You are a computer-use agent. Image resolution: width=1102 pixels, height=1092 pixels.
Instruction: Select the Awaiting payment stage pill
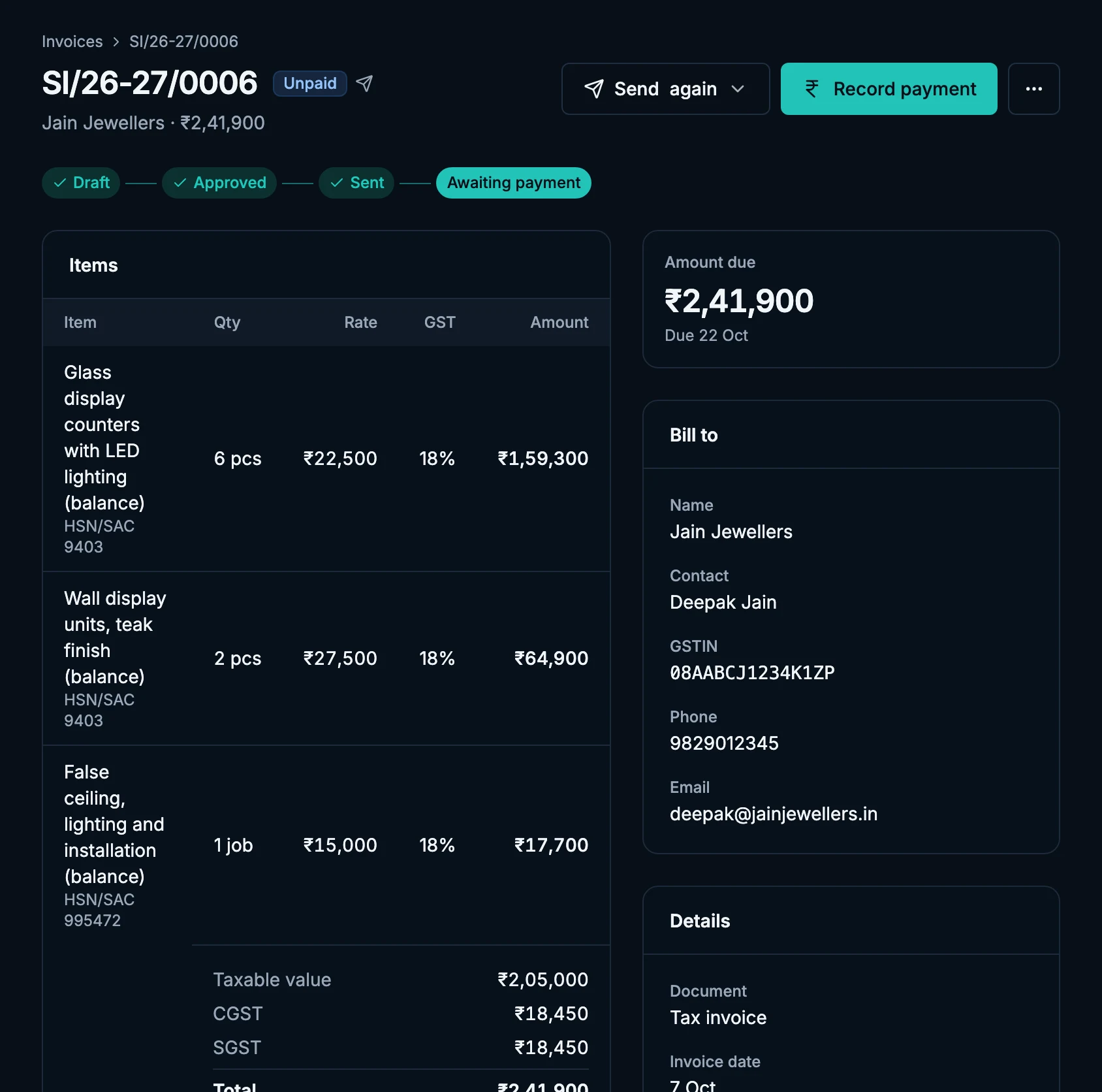coord(513,183)
